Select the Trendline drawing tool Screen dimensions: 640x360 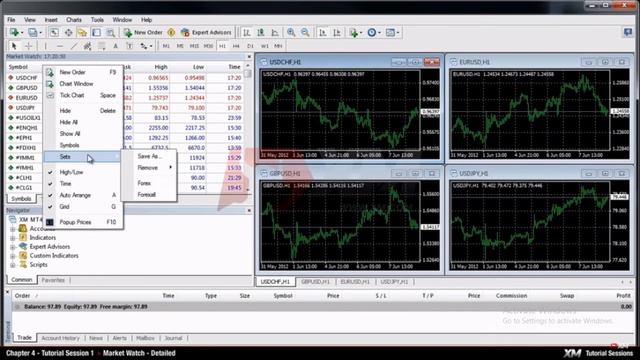[x=74, y=46]
